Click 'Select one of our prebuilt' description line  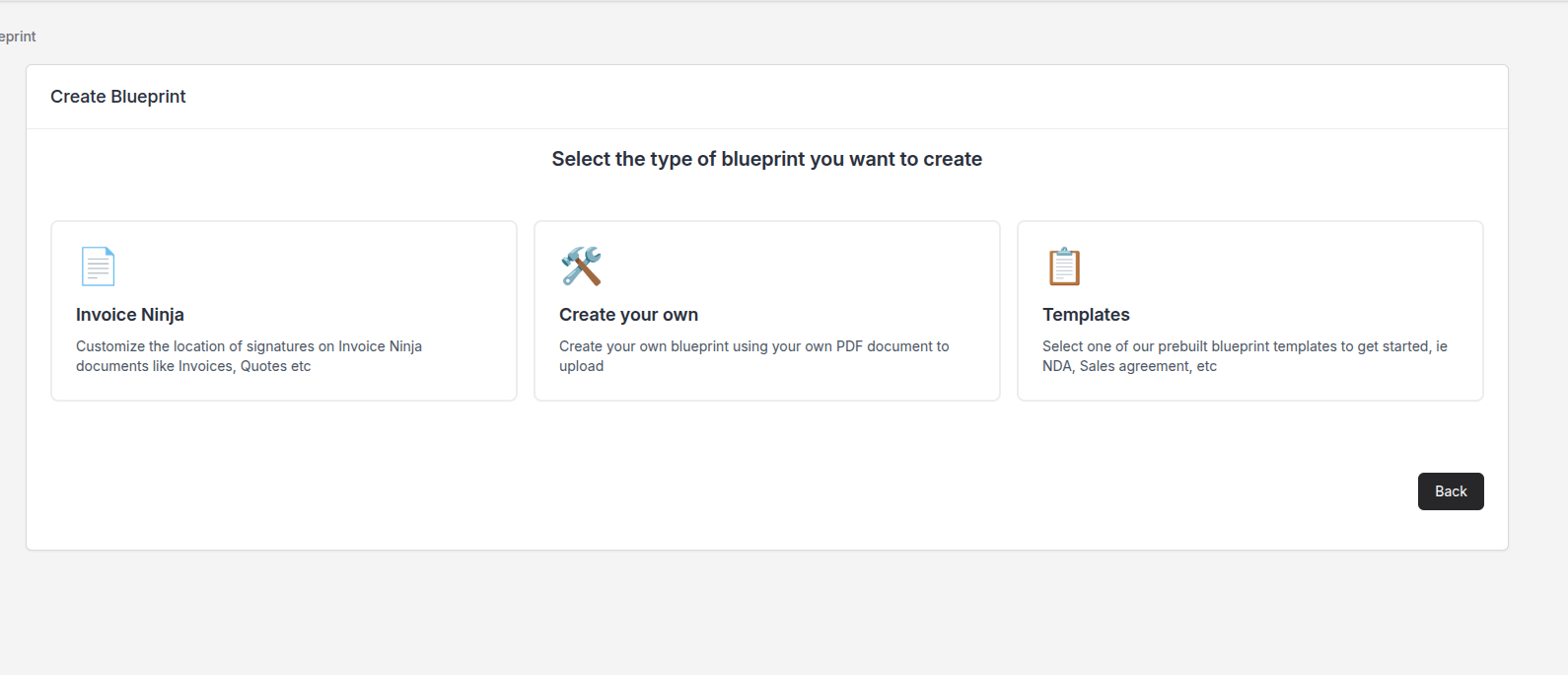click(1245, 346)
